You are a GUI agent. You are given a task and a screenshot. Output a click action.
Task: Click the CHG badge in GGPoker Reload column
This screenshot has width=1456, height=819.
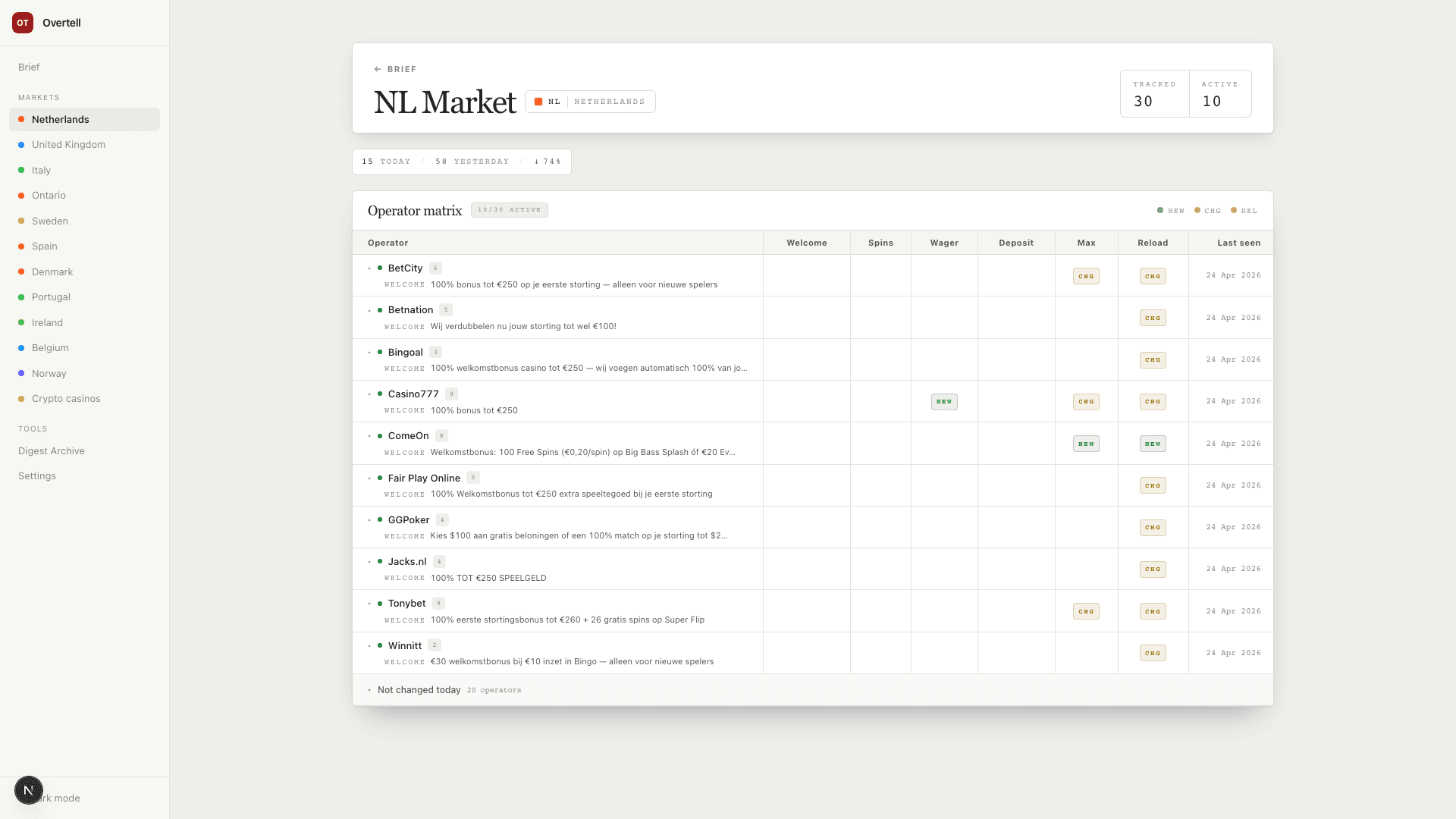tap(1153, 527)
